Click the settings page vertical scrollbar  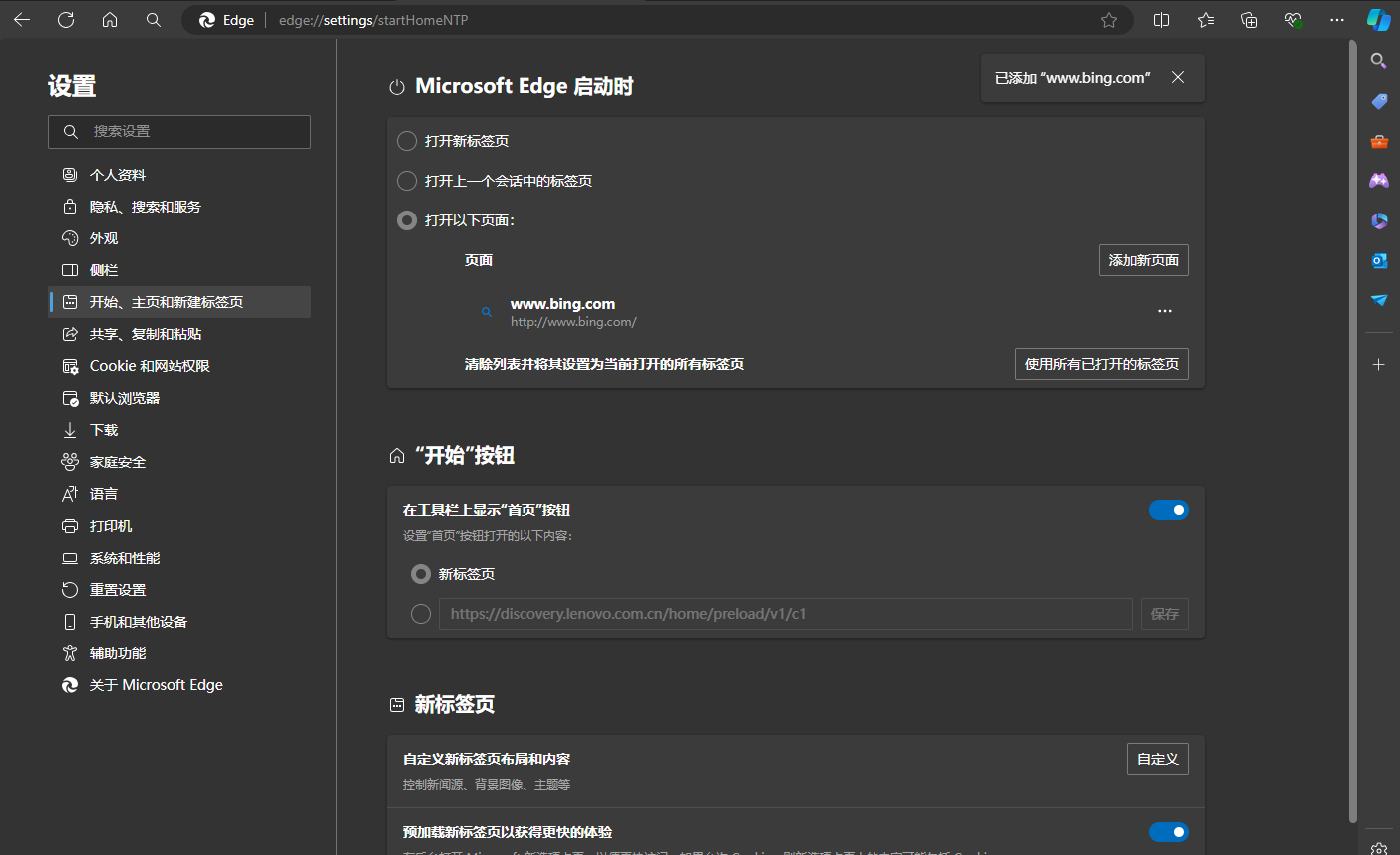pyautogui.click(x=1353, y=431)
